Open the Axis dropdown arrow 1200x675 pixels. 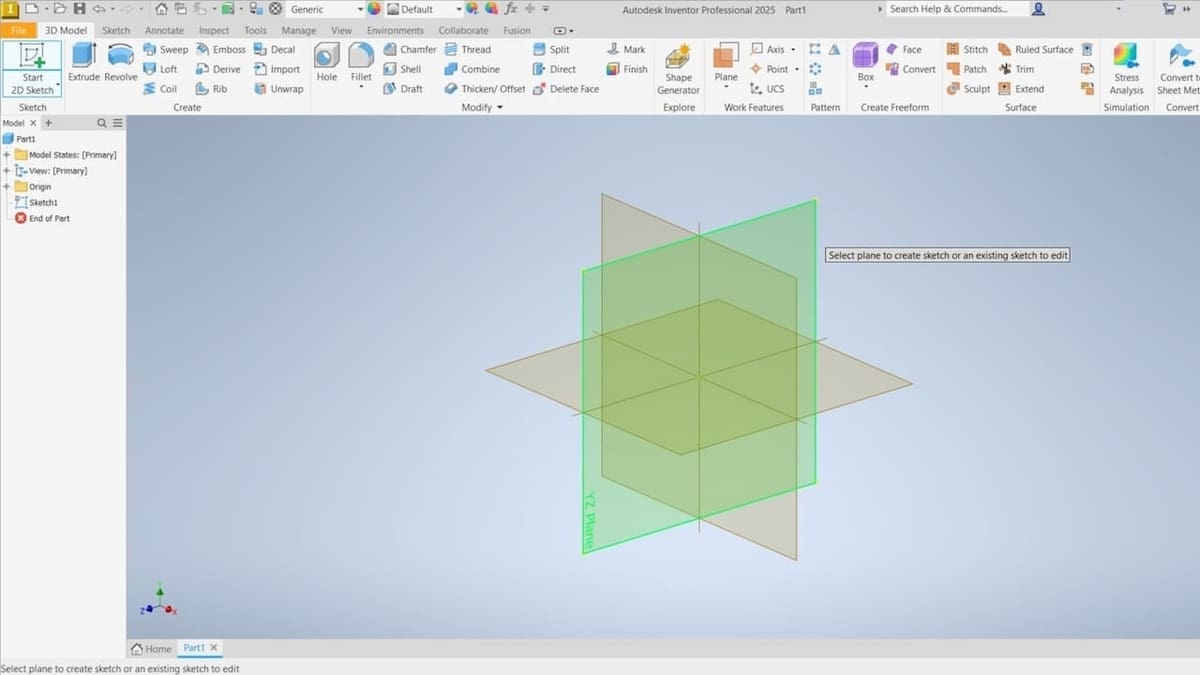793,49
